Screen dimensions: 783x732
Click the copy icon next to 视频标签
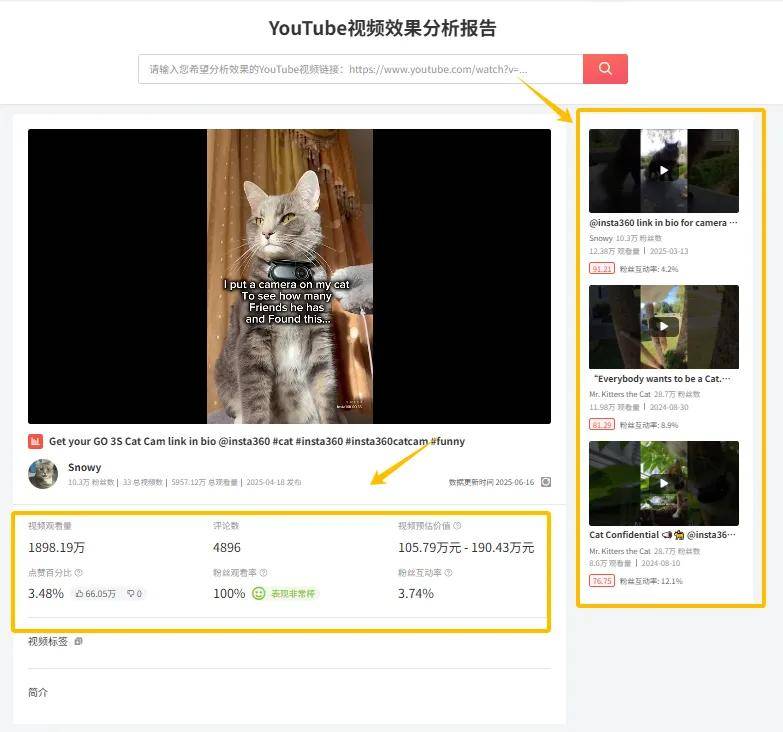(79, 641)
